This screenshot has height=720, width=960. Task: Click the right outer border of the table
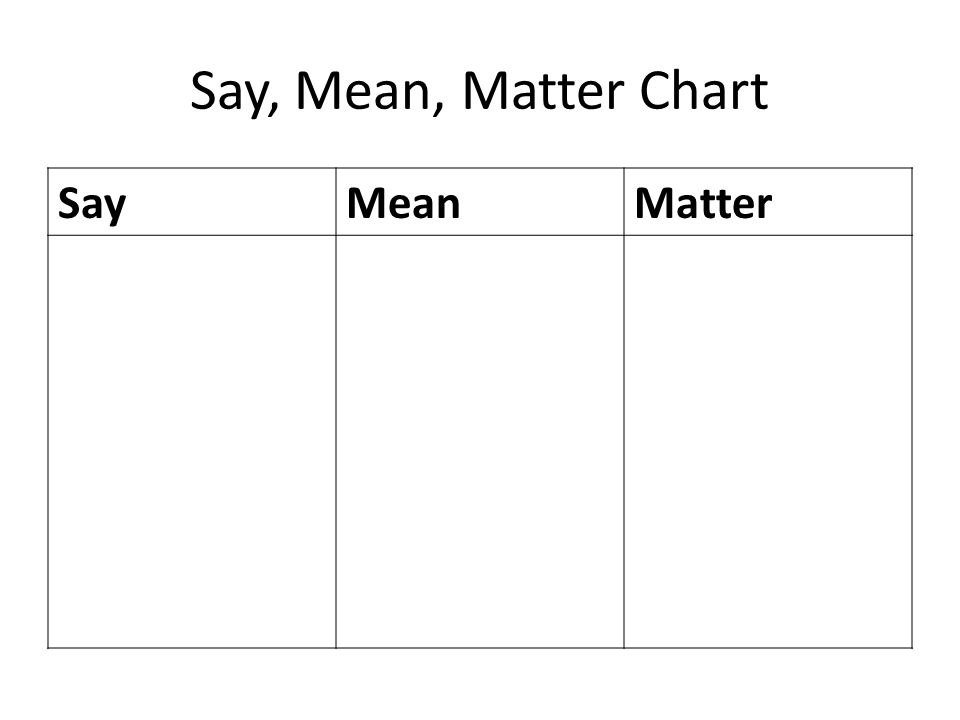pyautogui.click(x=912, y=408)
